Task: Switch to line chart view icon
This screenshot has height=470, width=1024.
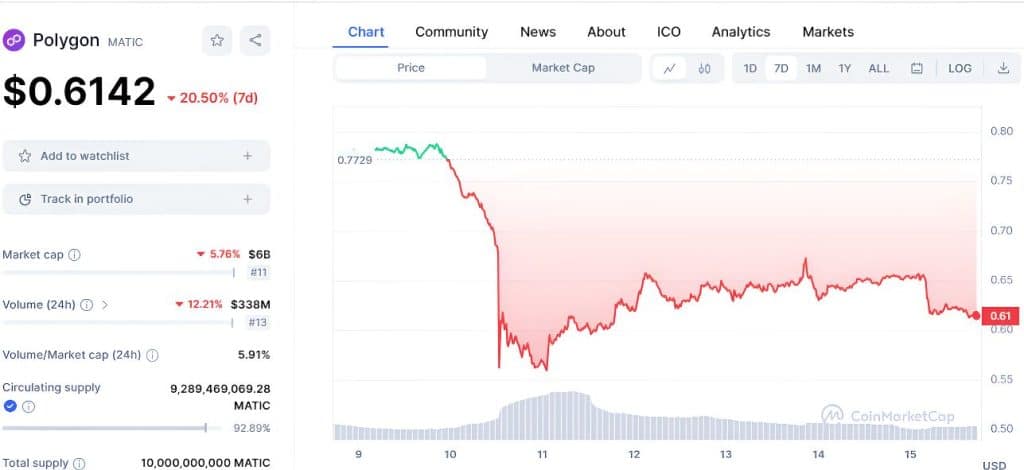Action: (x=669, y=69)
